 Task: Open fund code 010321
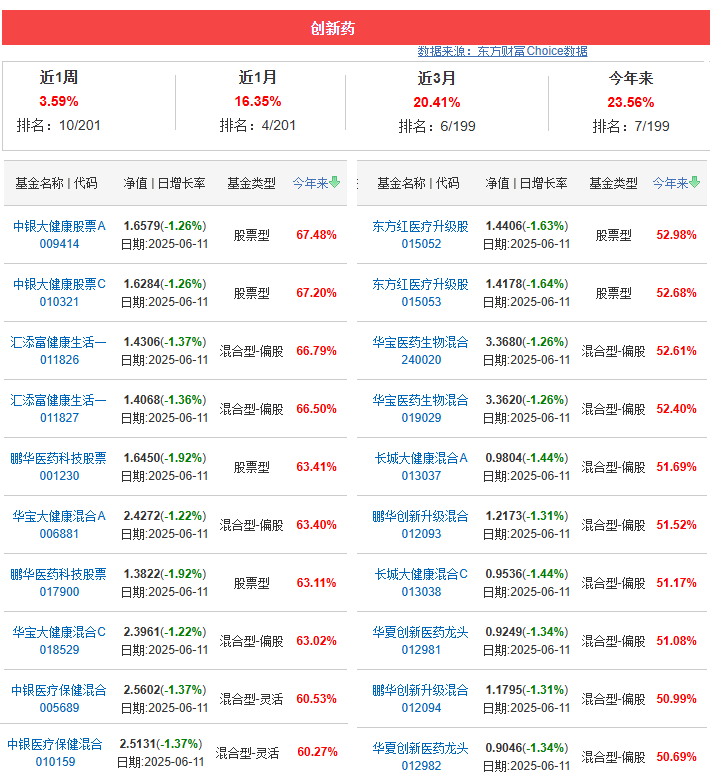pos(59,302)
